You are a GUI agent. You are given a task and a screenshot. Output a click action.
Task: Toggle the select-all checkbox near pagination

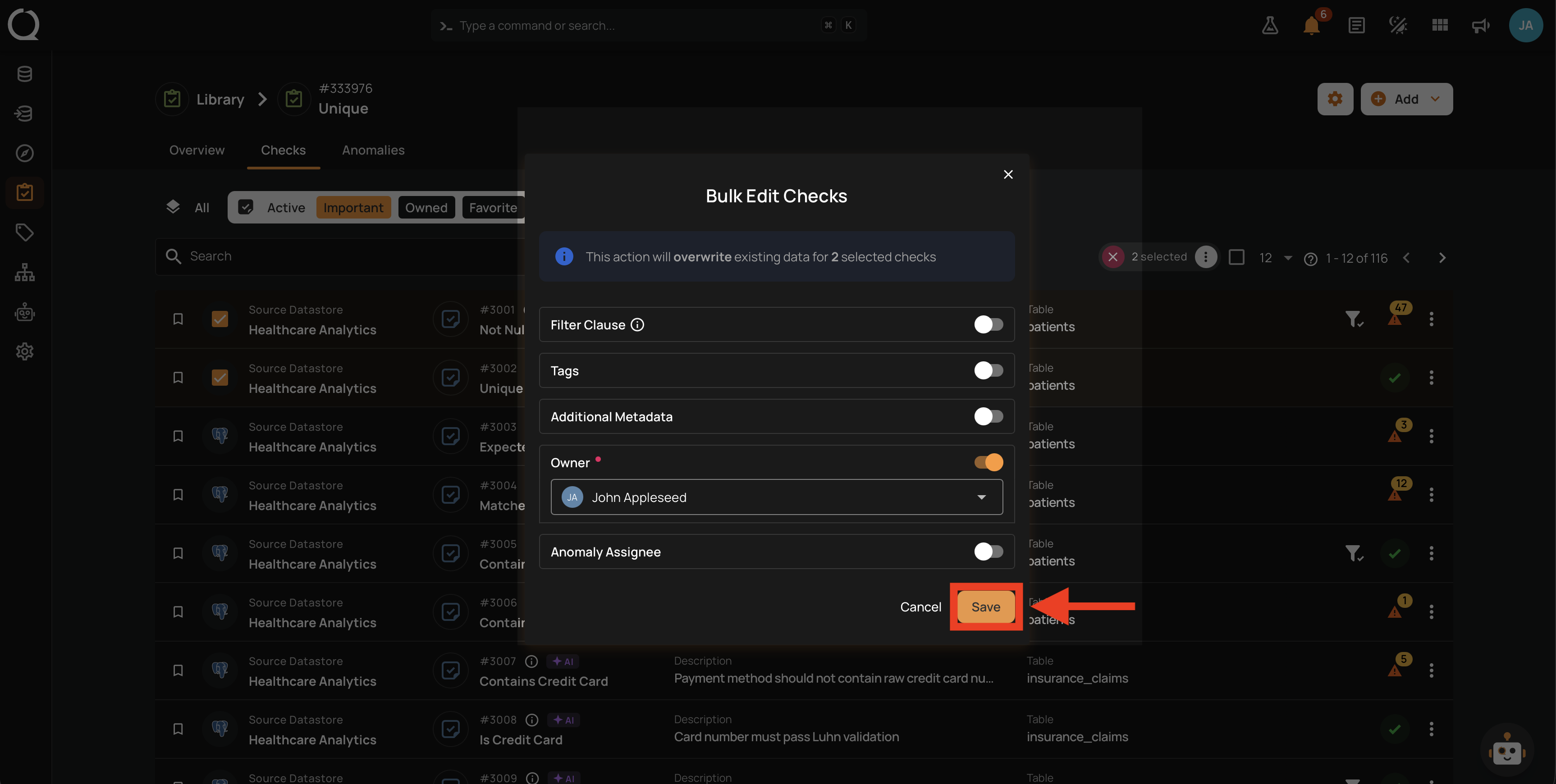tap(1236, 257)
